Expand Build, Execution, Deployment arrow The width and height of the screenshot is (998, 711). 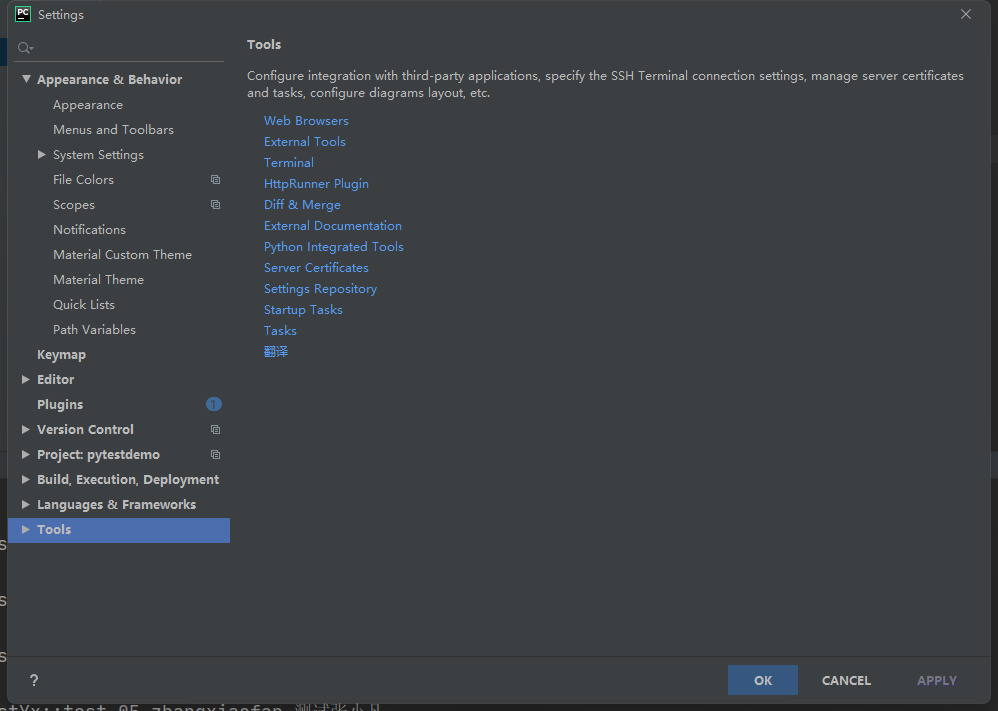[25, 479]
